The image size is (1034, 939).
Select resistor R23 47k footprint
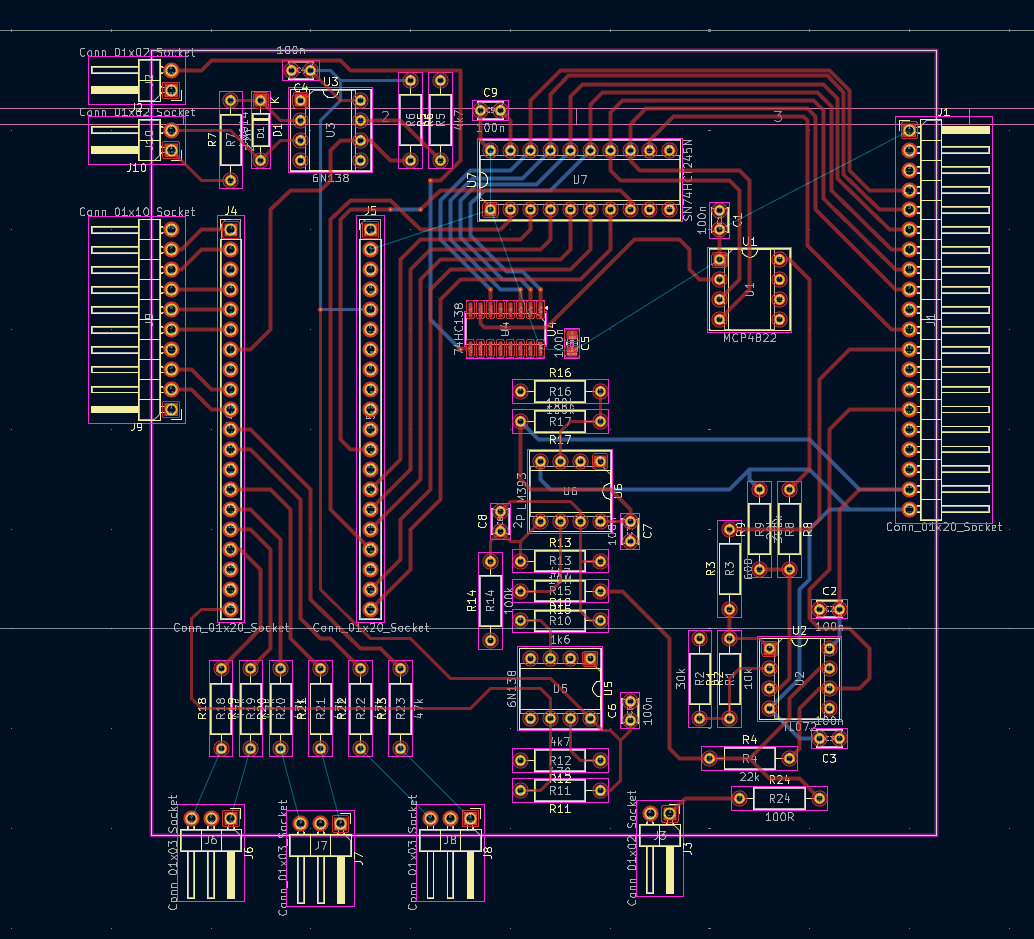click(x=400, y=708)
